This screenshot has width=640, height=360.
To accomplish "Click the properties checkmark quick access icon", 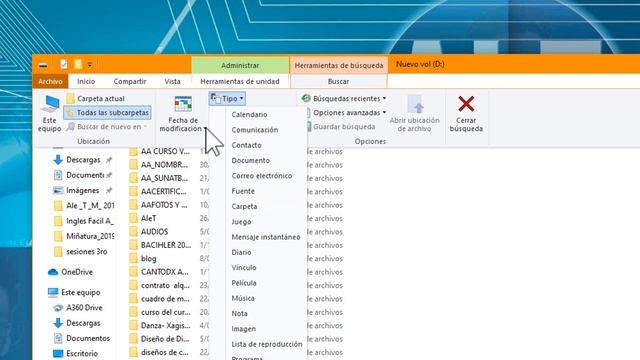I will [x=64, y=64].
